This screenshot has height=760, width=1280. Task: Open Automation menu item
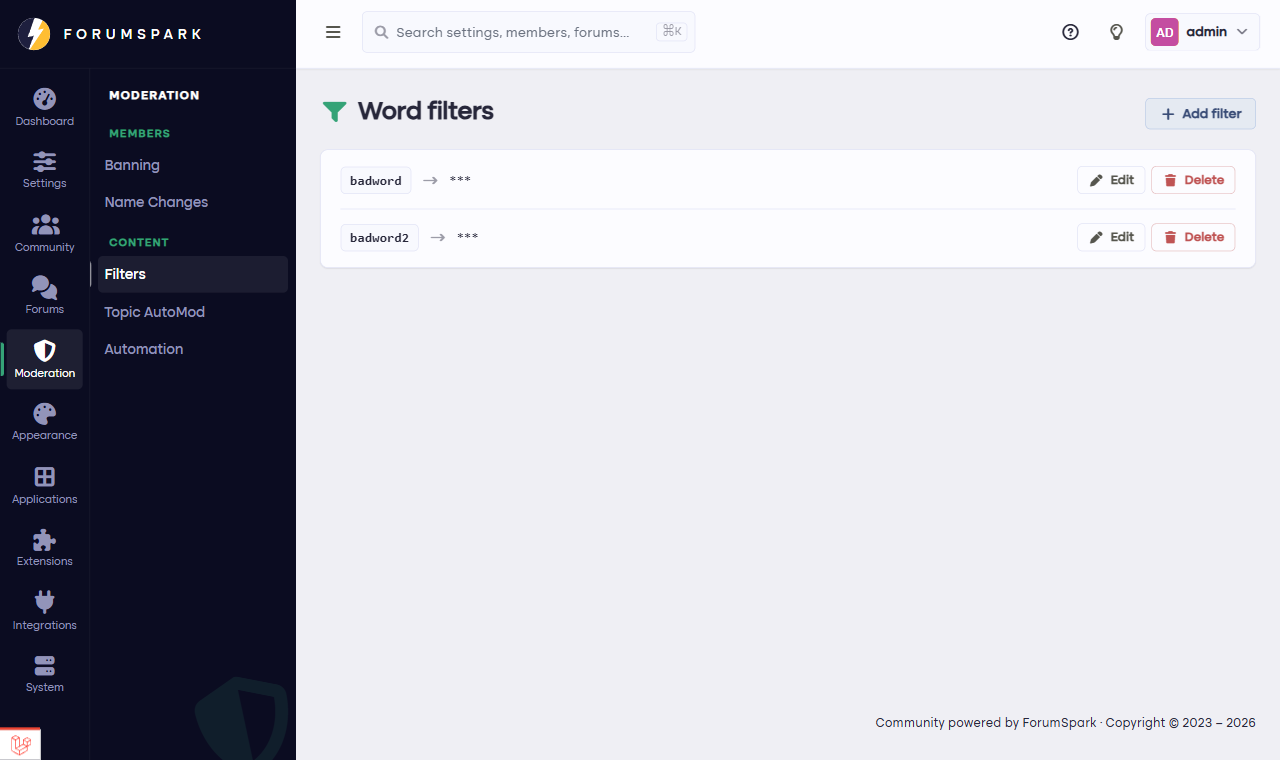193,349
